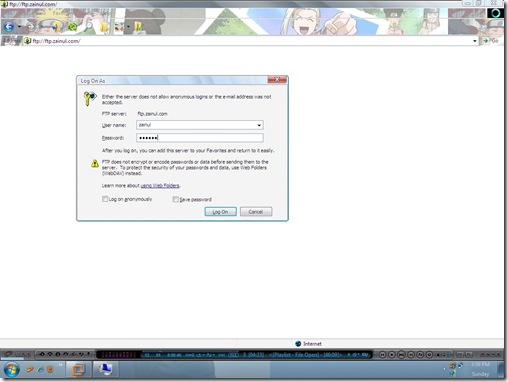Click the media player track display

[256, 355]
